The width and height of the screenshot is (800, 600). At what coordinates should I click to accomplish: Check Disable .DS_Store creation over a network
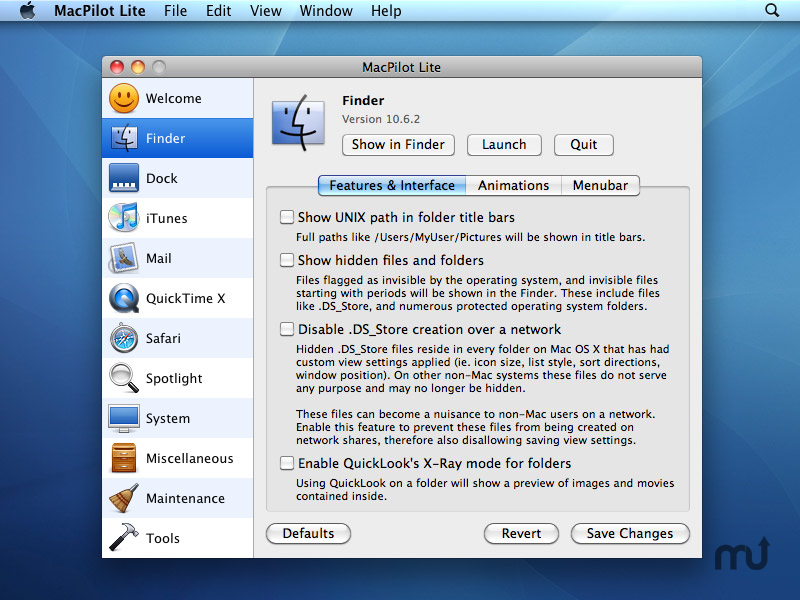(287, 329)
